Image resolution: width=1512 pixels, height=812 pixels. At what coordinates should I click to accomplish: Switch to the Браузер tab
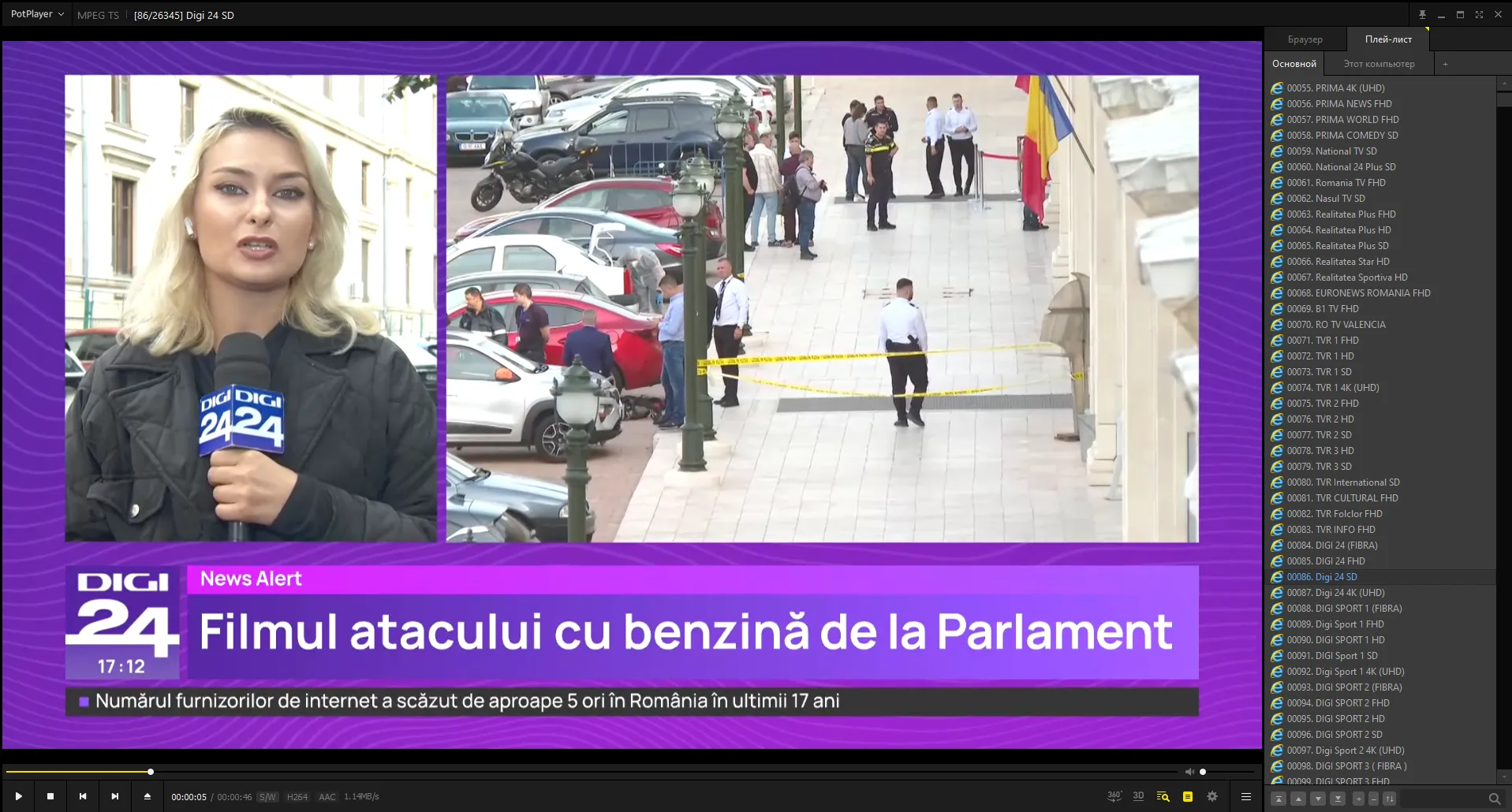point(1305,39)
